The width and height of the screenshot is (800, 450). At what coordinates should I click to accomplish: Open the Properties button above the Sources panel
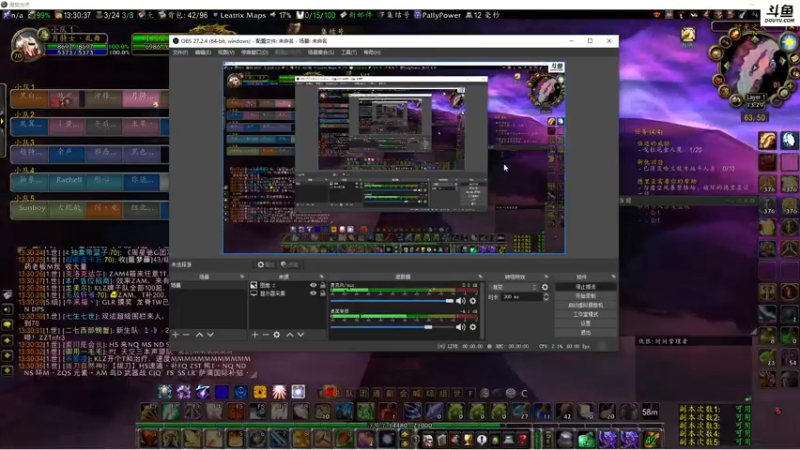266,265
